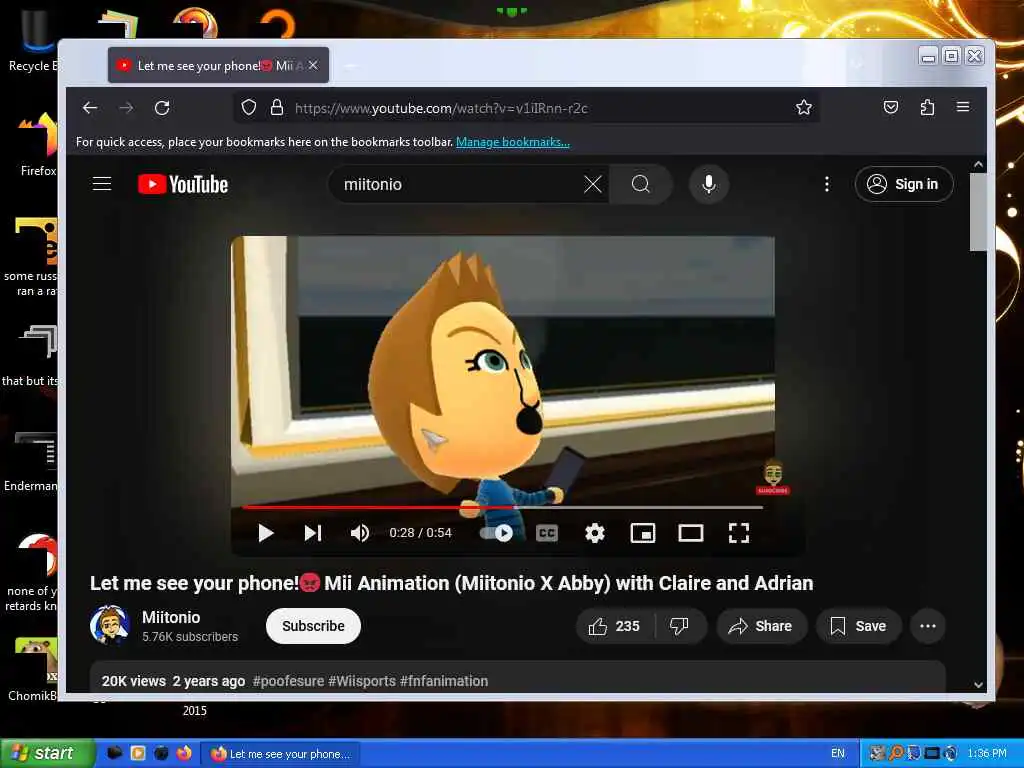Skip to the next video
Viewport: 1024px width, 768px height.
[313, 533]
